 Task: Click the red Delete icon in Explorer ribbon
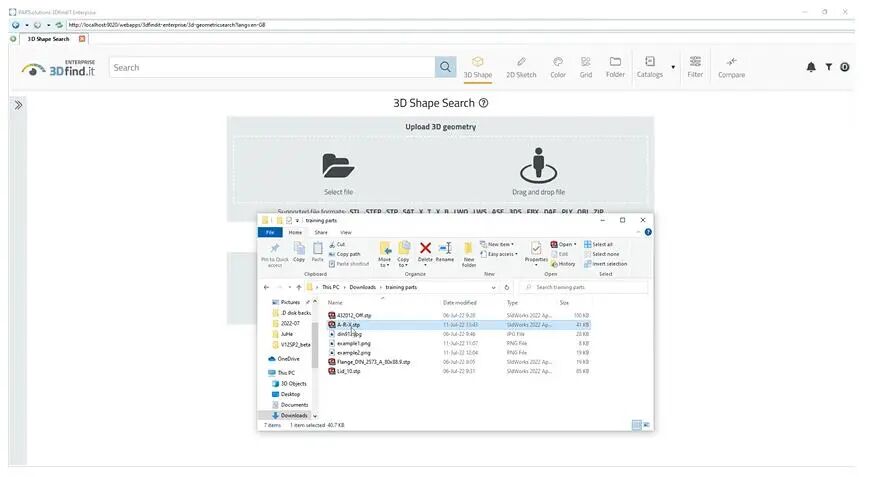coord(425,248)
